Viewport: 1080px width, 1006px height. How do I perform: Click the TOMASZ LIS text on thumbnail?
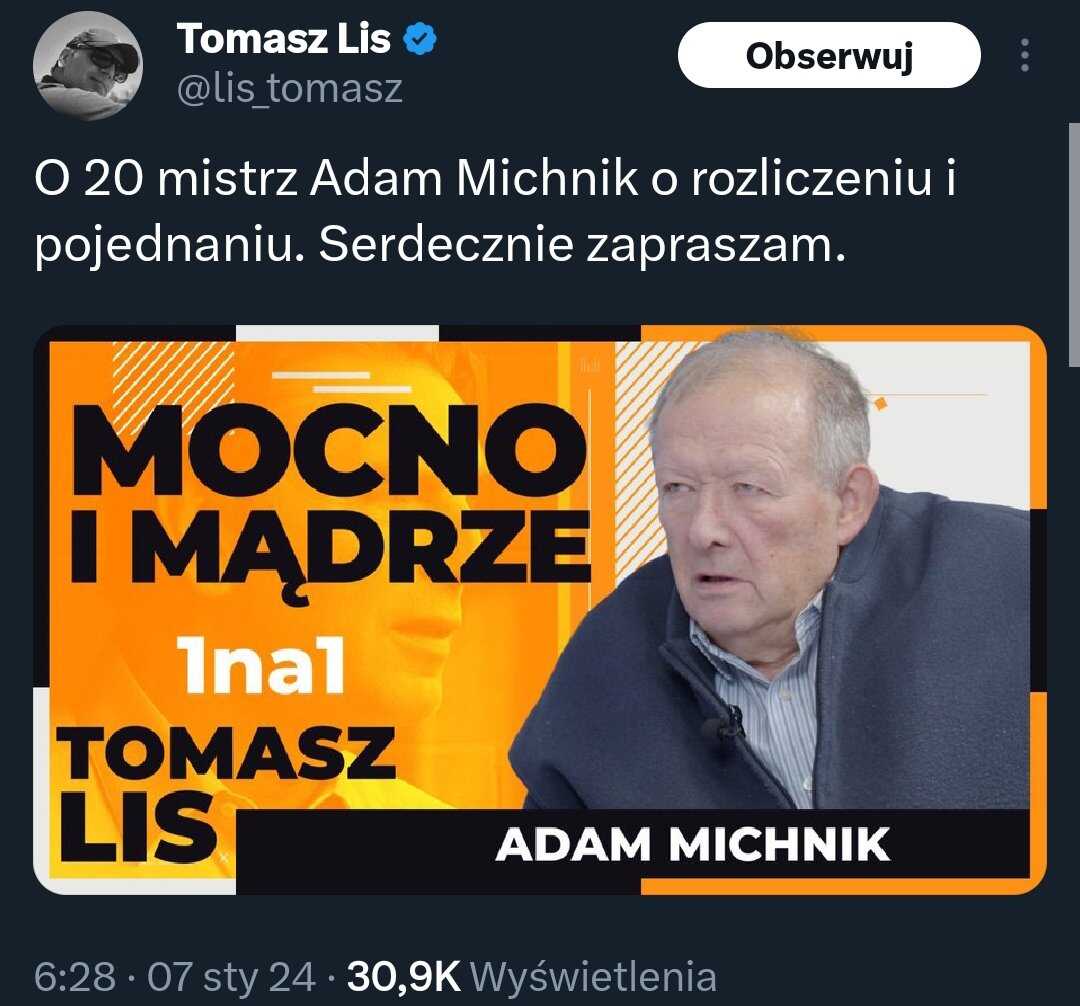[226, 795]
